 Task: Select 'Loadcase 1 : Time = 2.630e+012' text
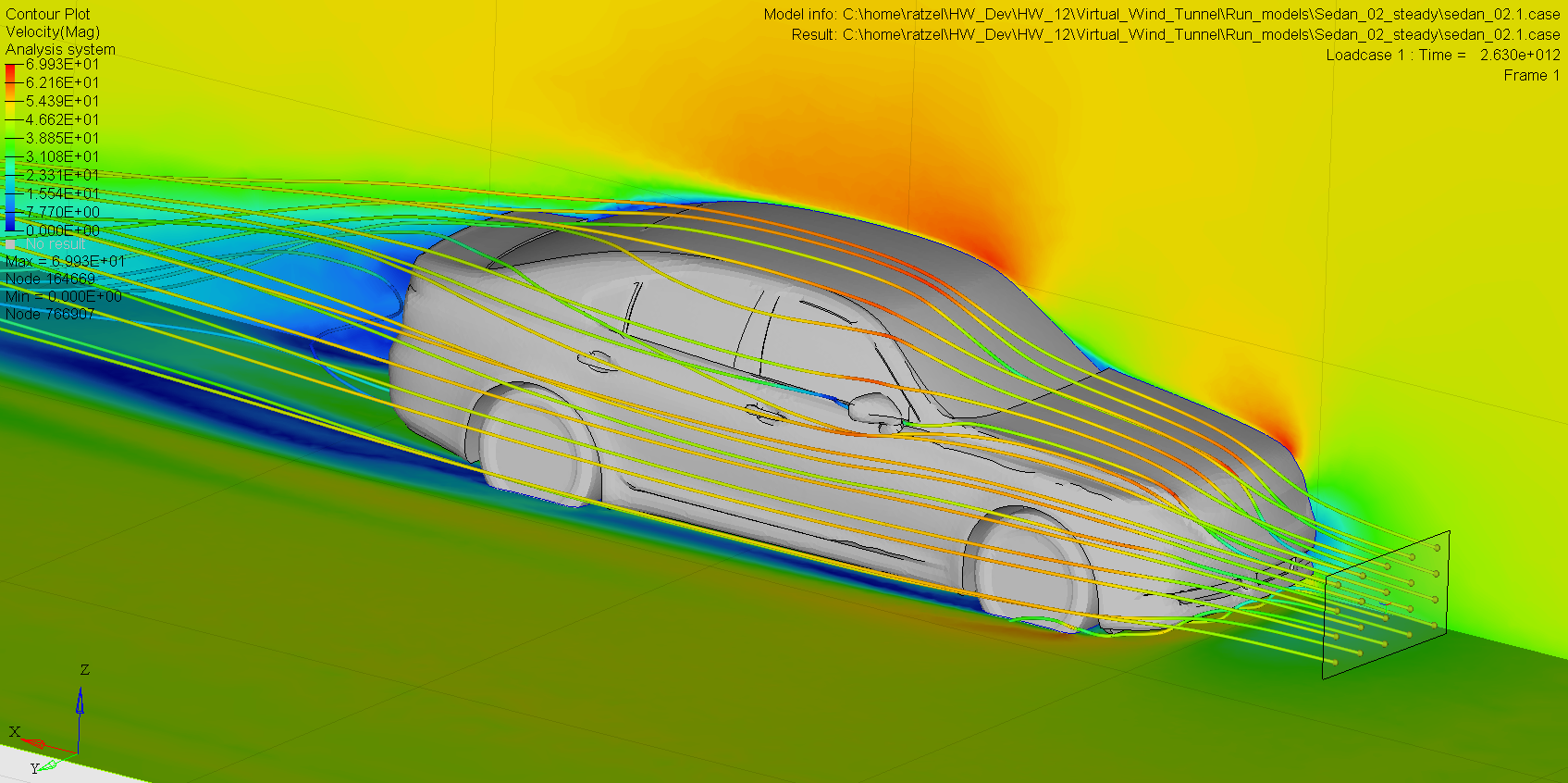coord(1443,55)
